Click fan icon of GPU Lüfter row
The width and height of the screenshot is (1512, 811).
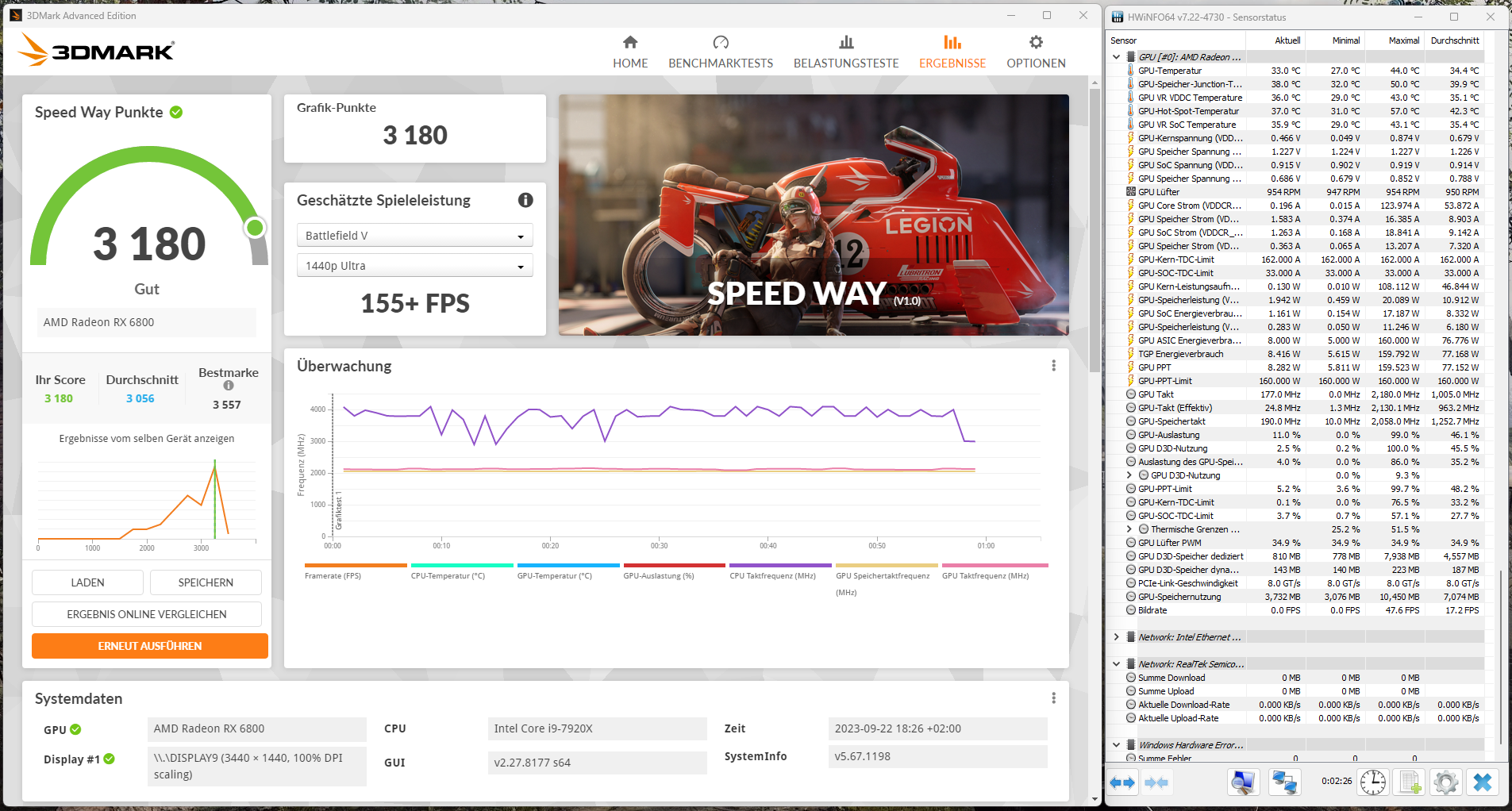[x=1131, y=192]
